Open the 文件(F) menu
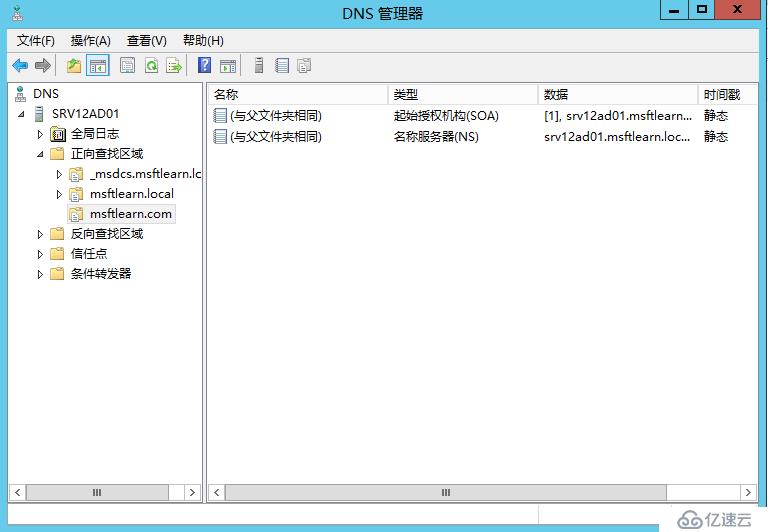Image resolution: width=768 pixels, height=532 pixels. (36, 40)
